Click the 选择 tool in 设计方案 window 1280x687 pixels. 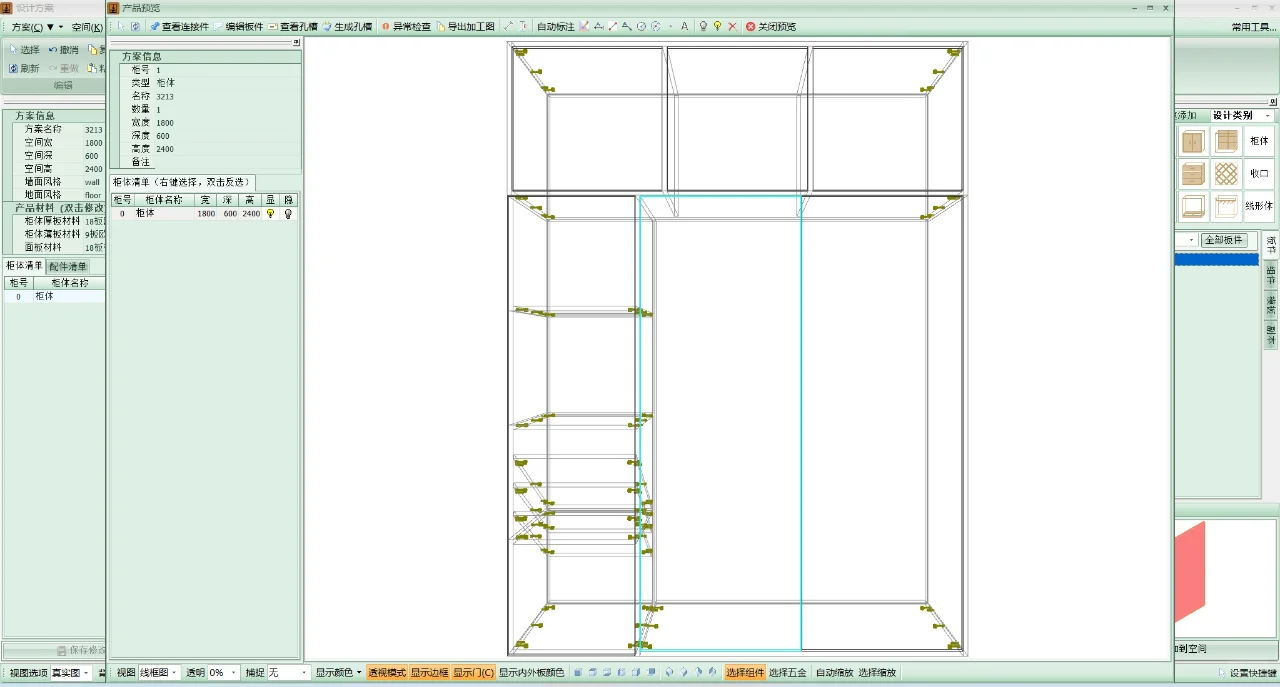(x=24, y=49)
